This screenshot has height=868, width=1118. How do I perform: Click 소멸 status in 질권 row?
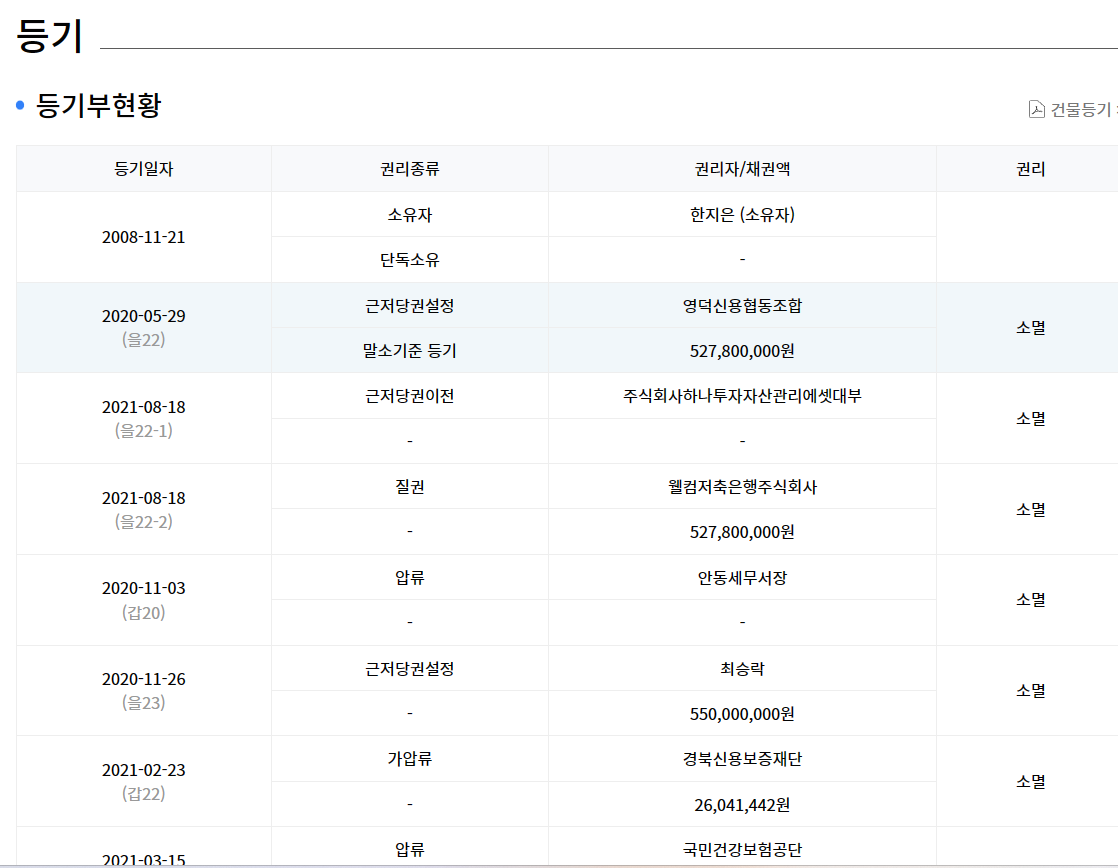(x=1030, y=509)
